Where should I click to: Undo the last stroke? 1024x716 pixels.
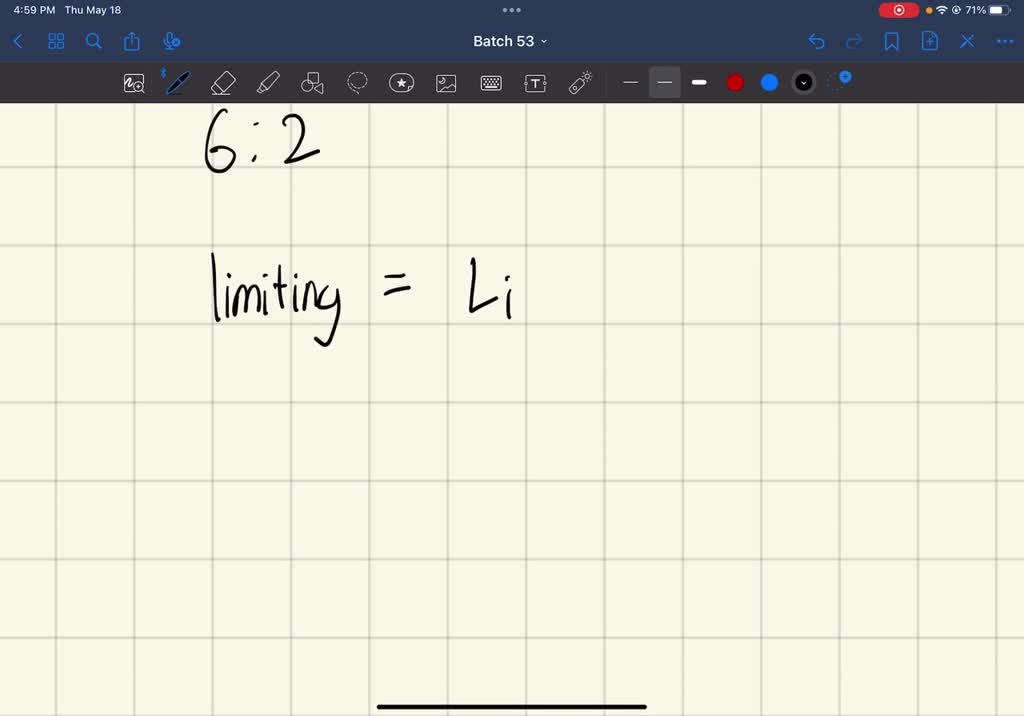pos(816,41)
